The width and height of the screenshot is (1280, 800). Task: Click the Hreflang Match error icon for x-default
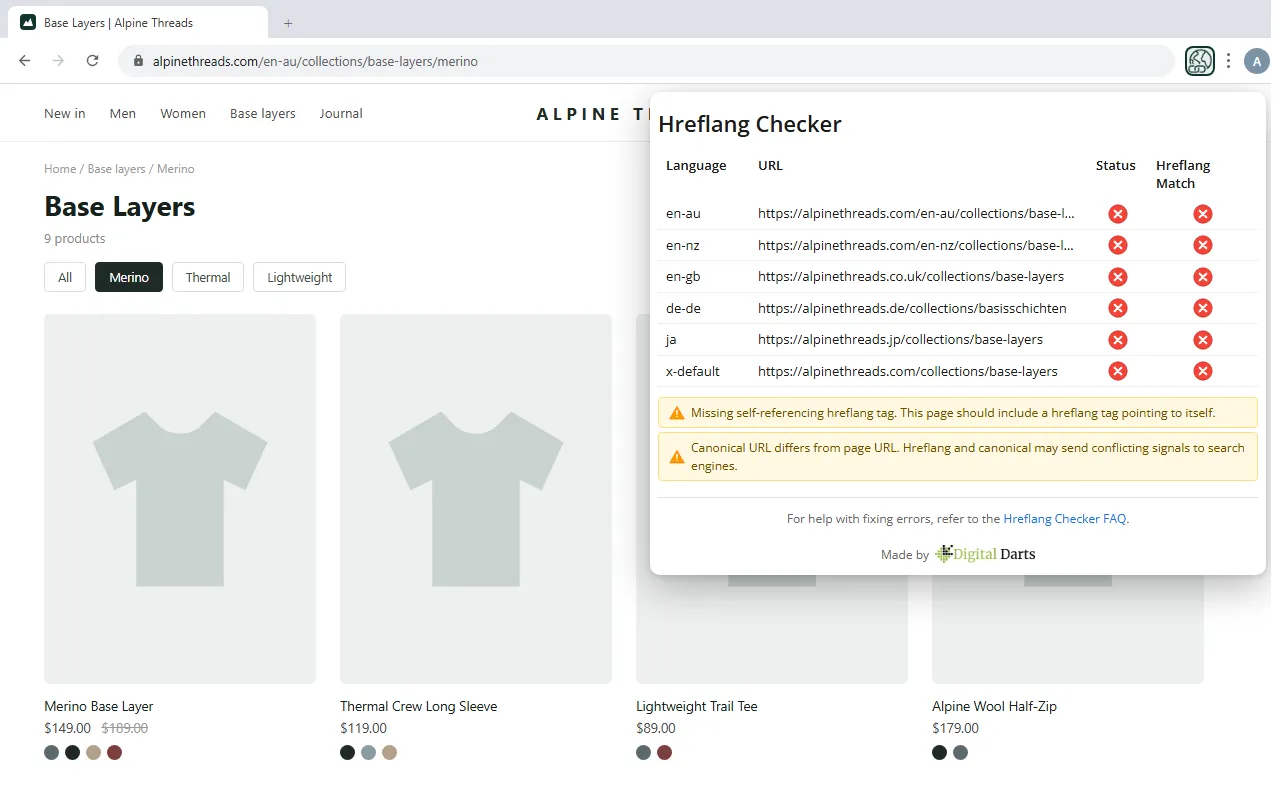point(1203,371)
